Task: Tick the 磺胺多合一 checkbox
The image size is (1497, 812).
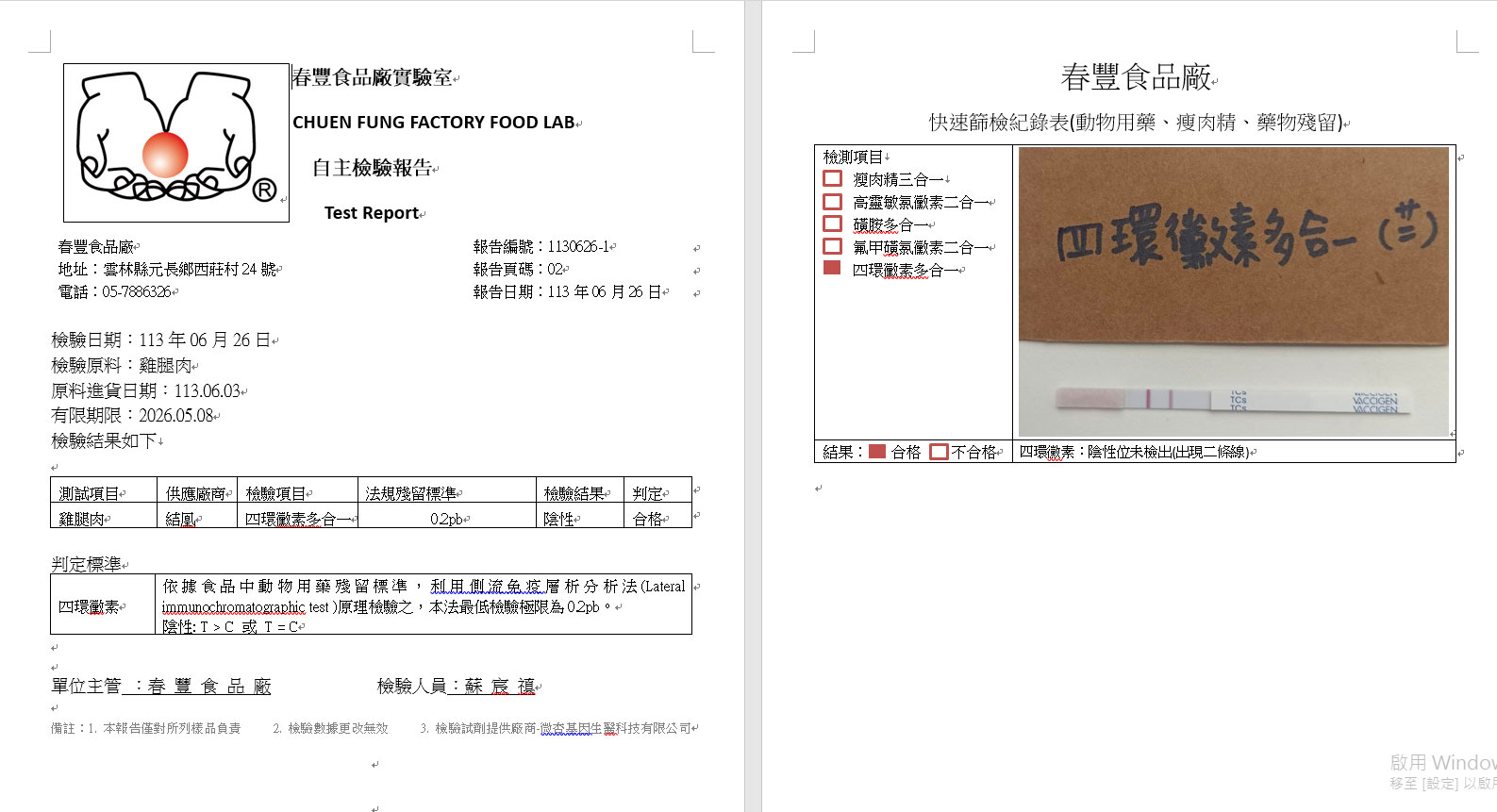Action: point(832,224)
